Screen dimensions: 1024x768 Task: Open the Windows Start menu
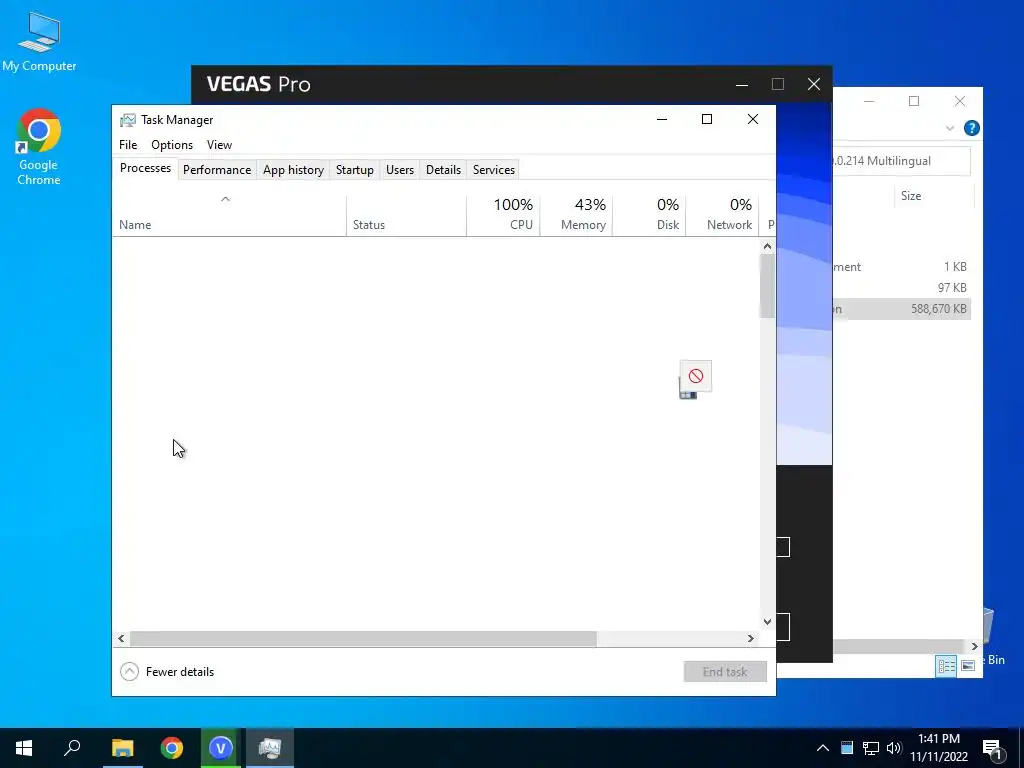click(24, 748)
